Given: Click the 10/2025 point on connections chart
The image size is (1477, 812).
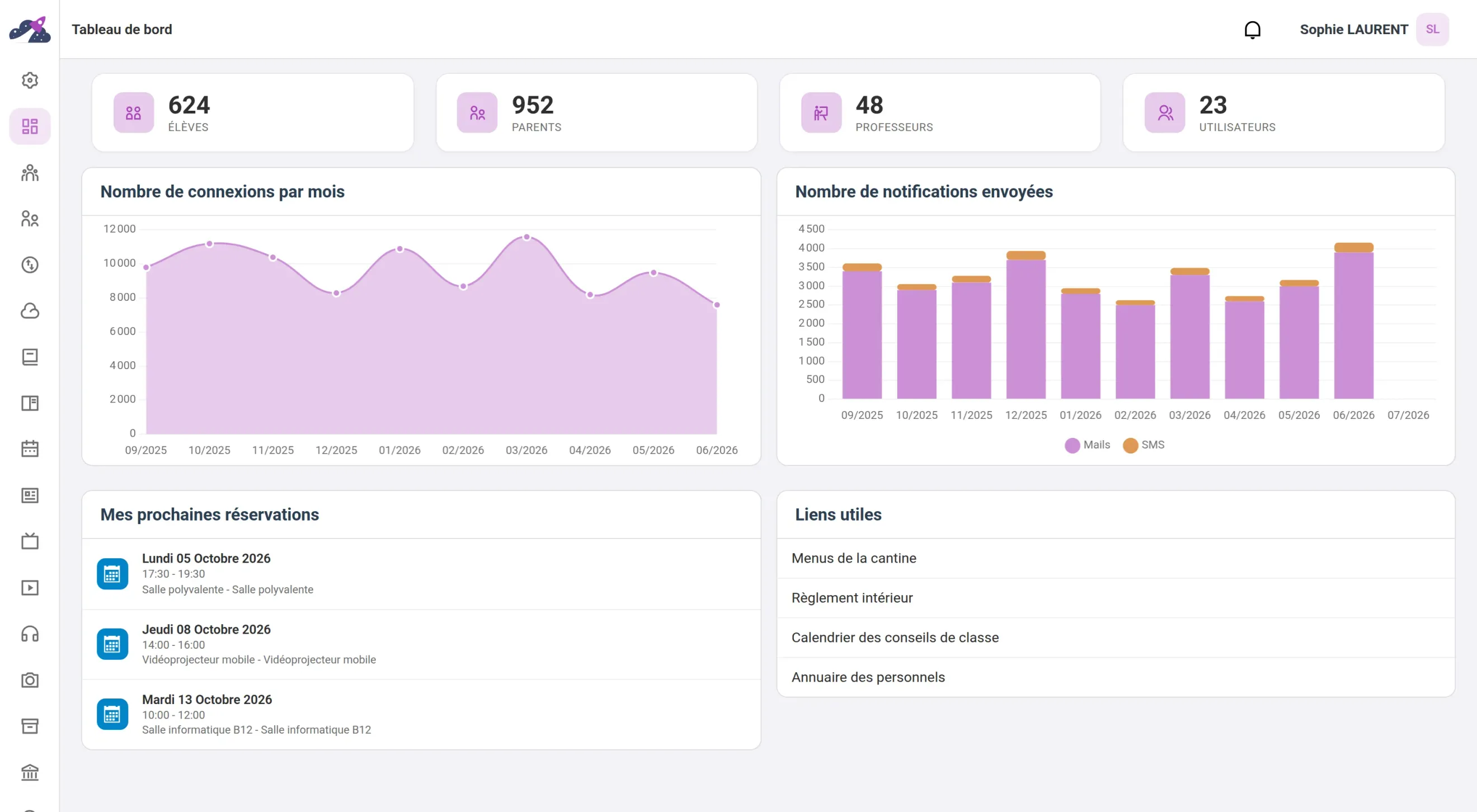Looking at the screenshot, I should pyautogui.click(x=209, y=244).
